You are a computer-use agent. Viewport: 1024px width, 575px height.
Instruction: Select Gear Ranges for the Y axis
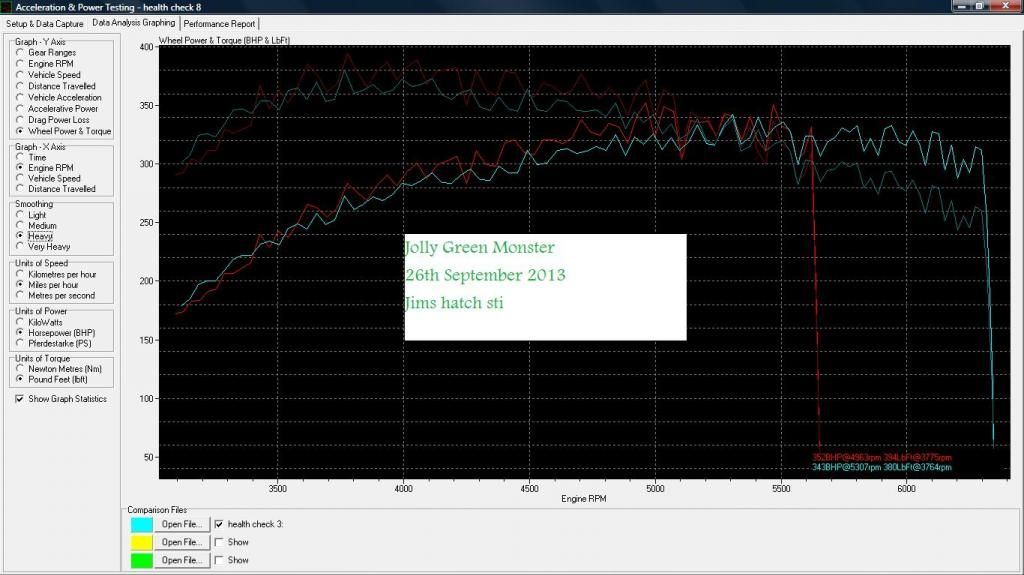point(20,53)
